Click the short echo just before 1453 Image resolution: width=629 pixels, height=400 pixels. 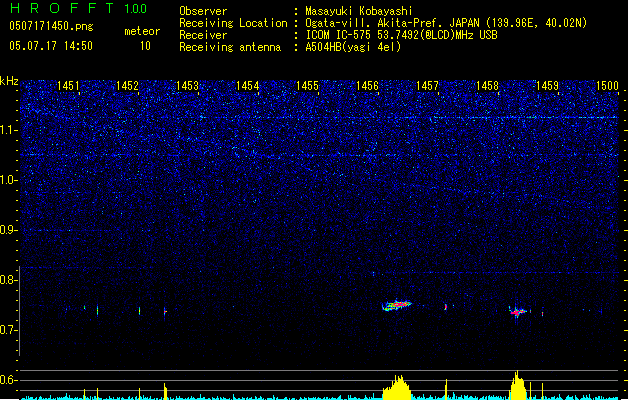point(165,311)
